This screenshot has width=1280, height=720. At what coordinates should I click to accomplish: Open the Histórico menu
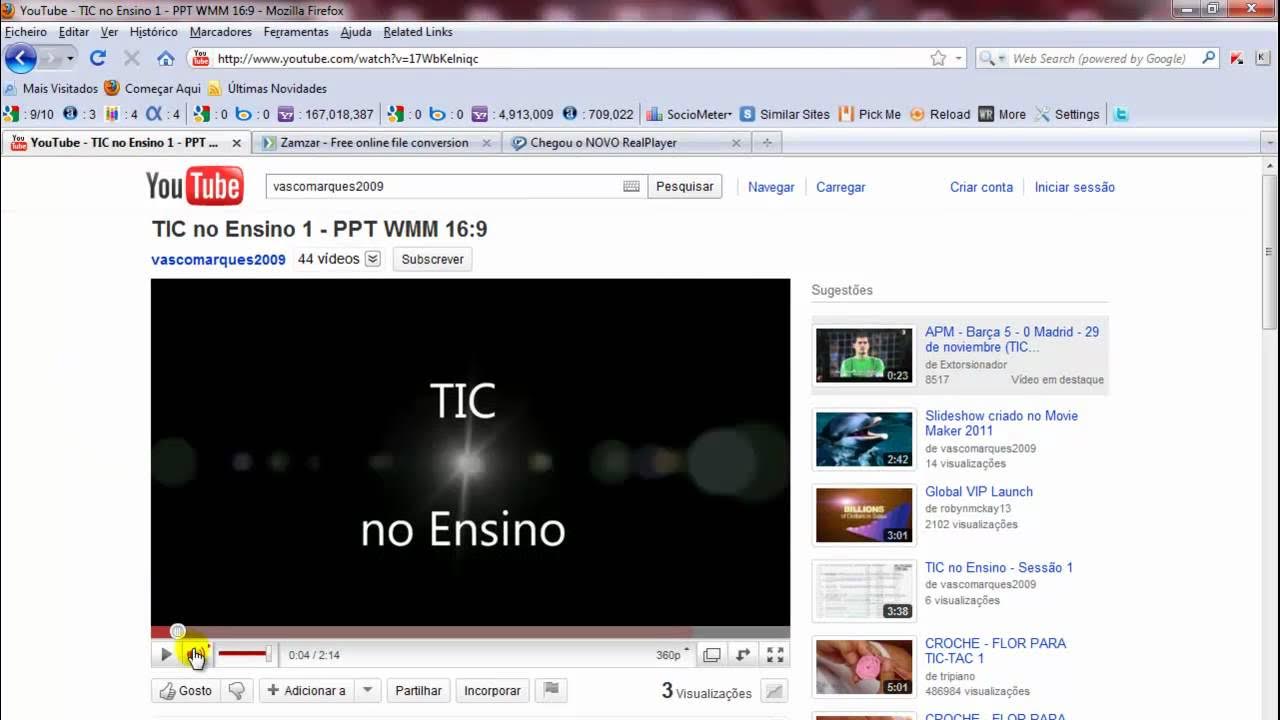[153, 32]
